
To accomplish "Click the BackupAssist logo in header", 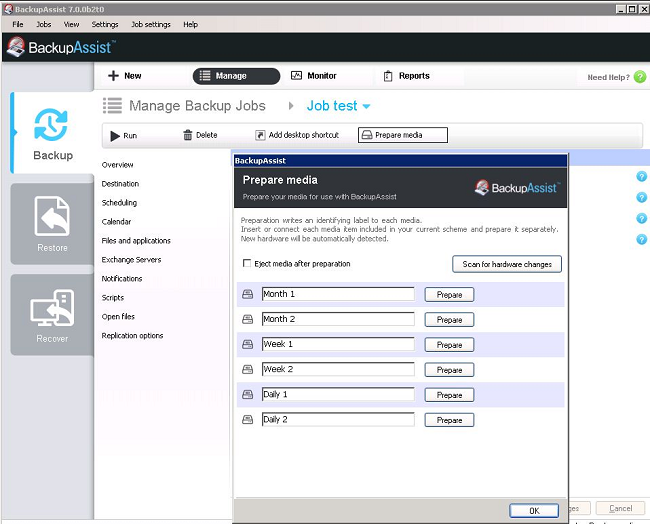I will click(x=61, y=47).
